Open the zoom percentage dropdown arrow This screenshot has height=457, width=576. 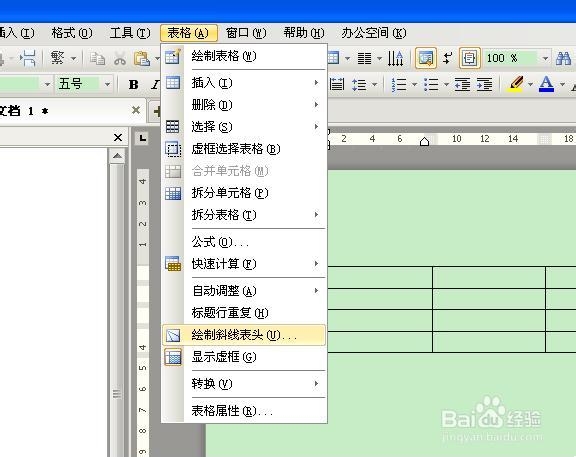546,58
